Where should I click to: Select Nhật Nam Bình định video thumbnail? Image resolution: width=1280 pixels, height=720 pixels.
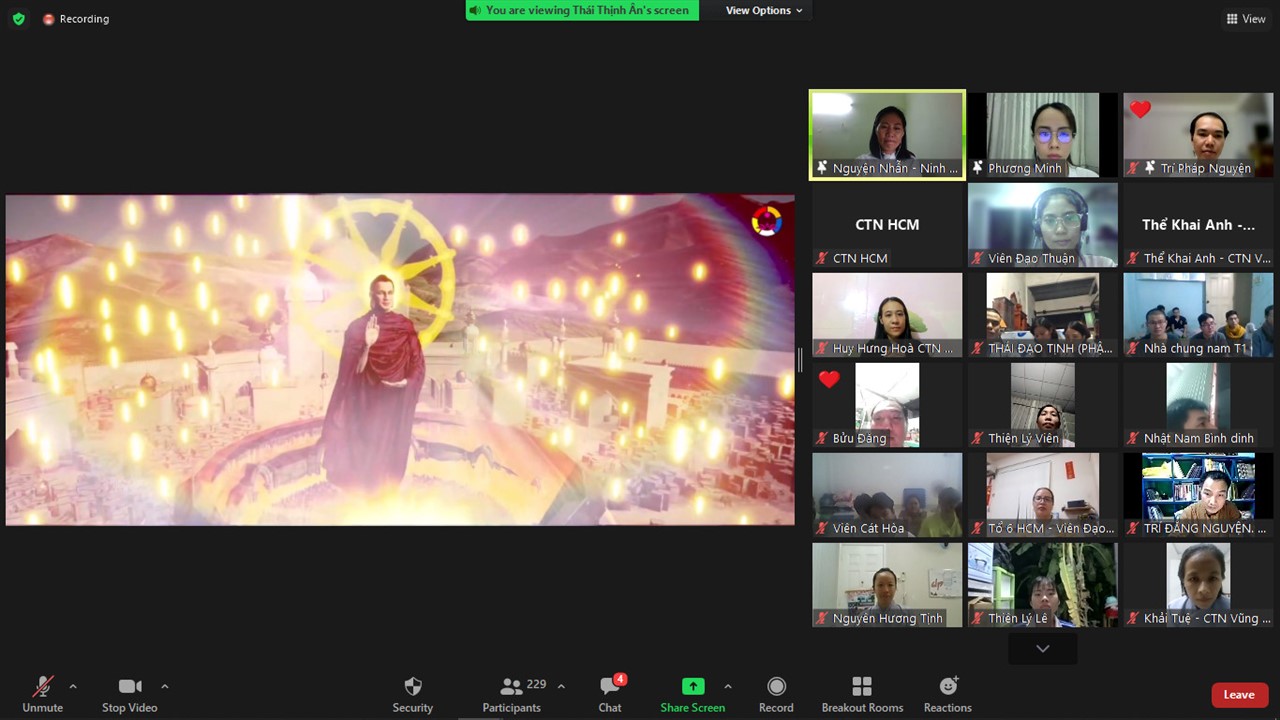pos(1198,405)
